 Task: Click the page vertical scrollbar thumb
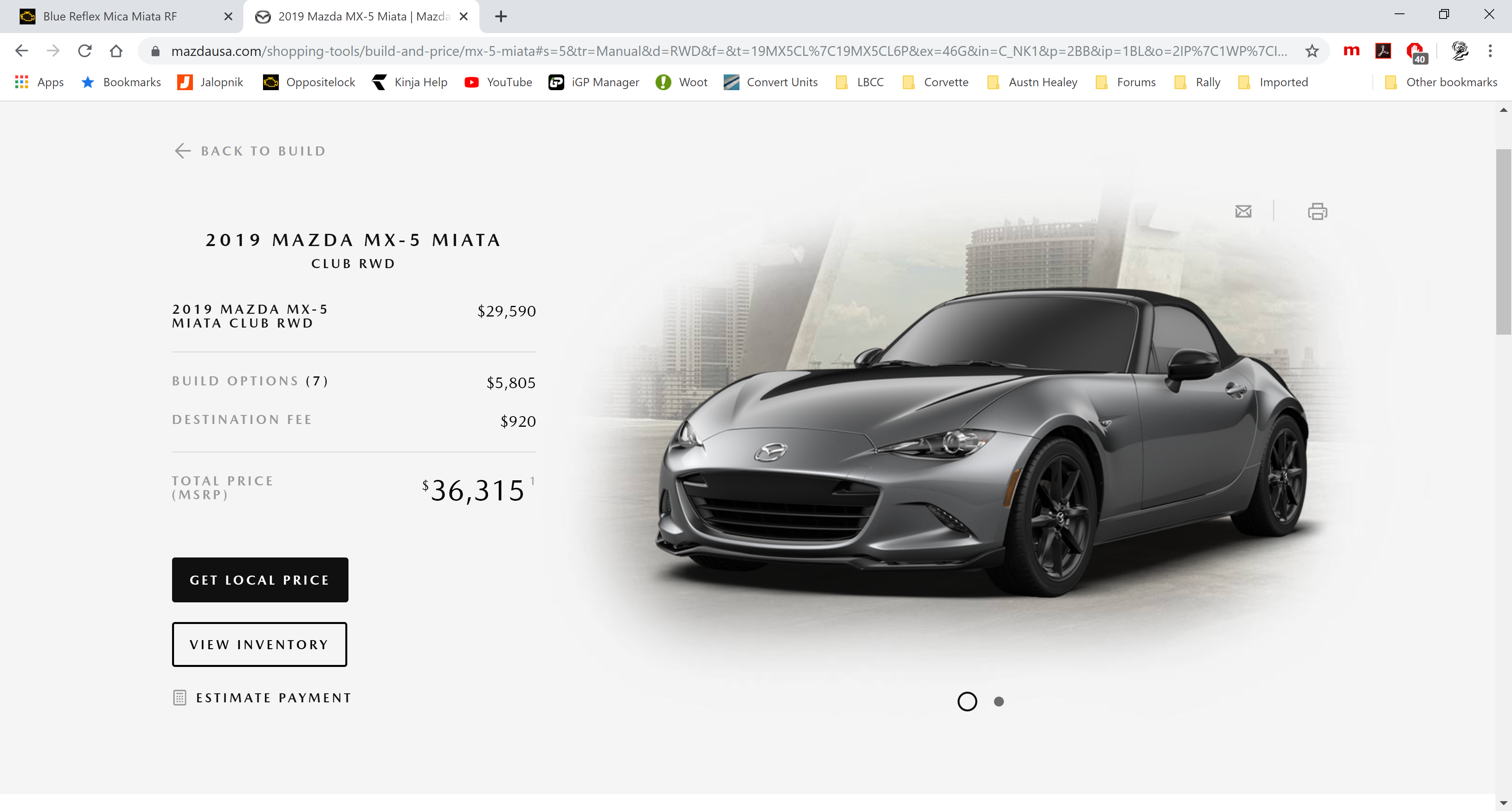coord(1503,242)
